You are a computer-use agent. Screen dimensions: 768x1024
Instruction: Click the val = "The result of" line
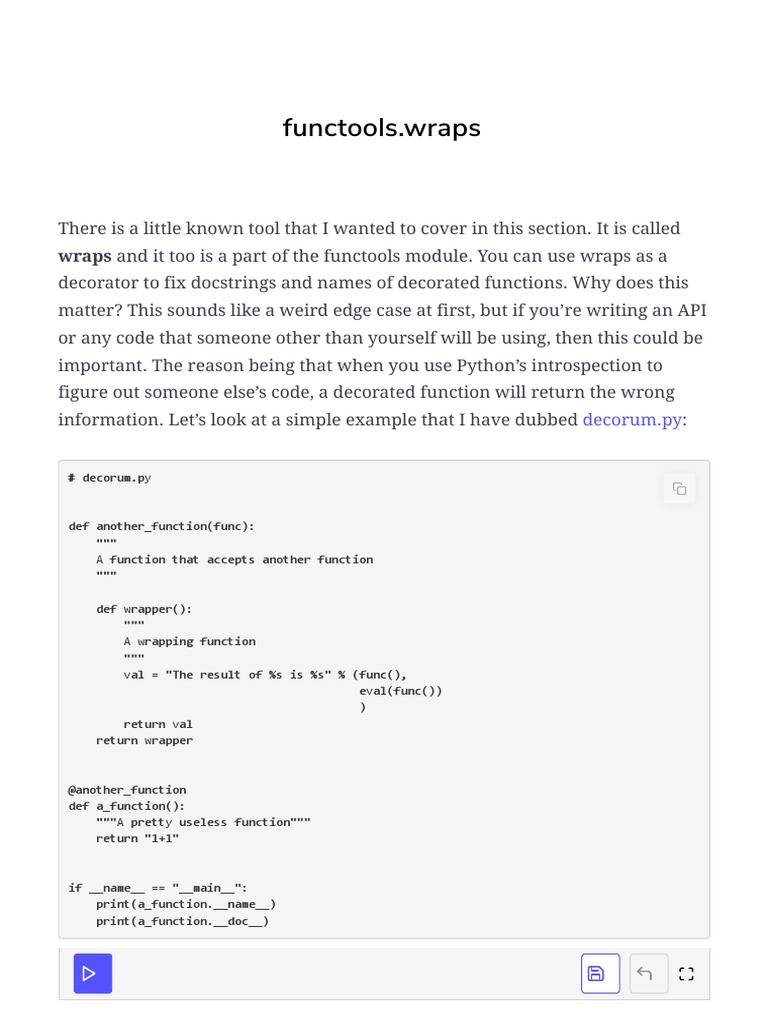click(265, 674)
